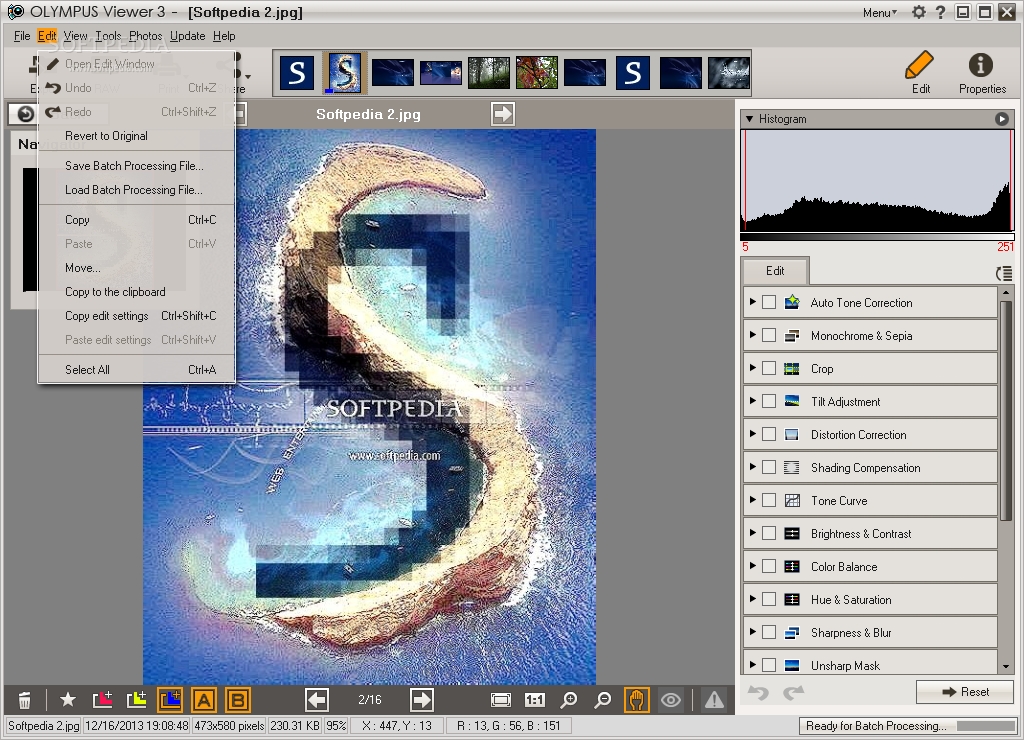The image size is (1024, 740).
Task: Click the histogram range bar below graph
Action: tap(877, 236)
